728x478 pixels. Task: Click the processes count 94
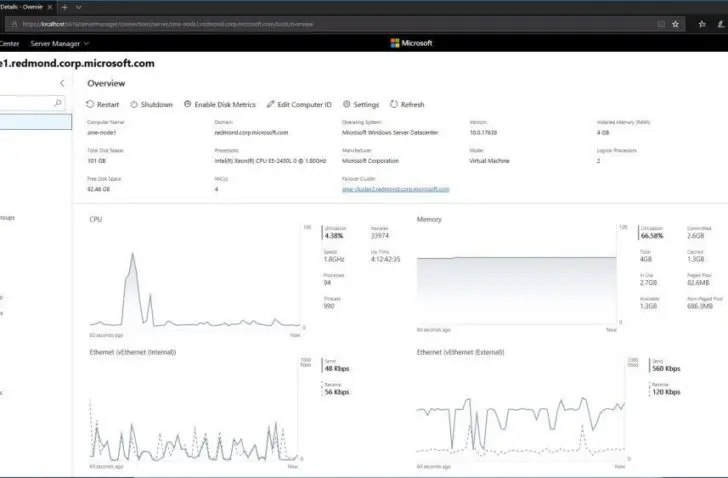[x=327, y=283]
